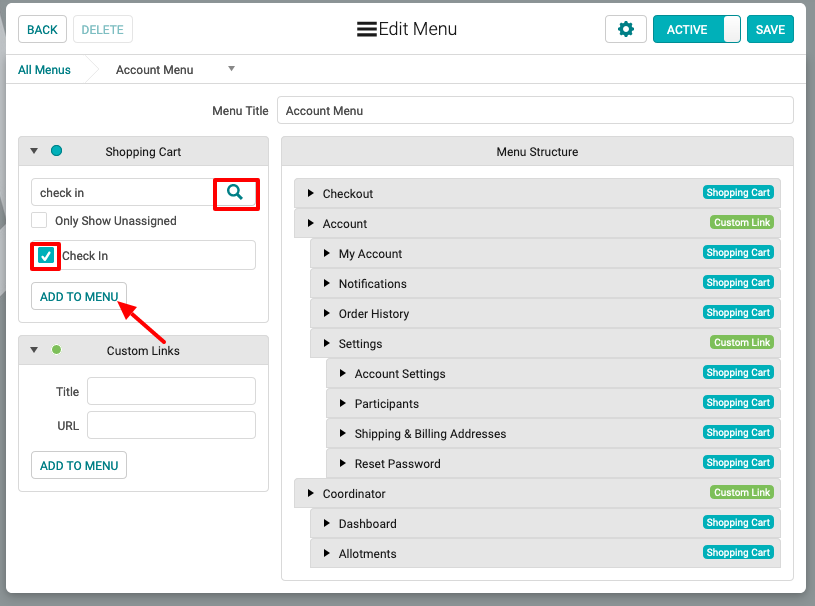Image resolution: width=815 pixels, height=606 pixels.
Task: Click the BACK button
Action: click(x=43, y=29)
